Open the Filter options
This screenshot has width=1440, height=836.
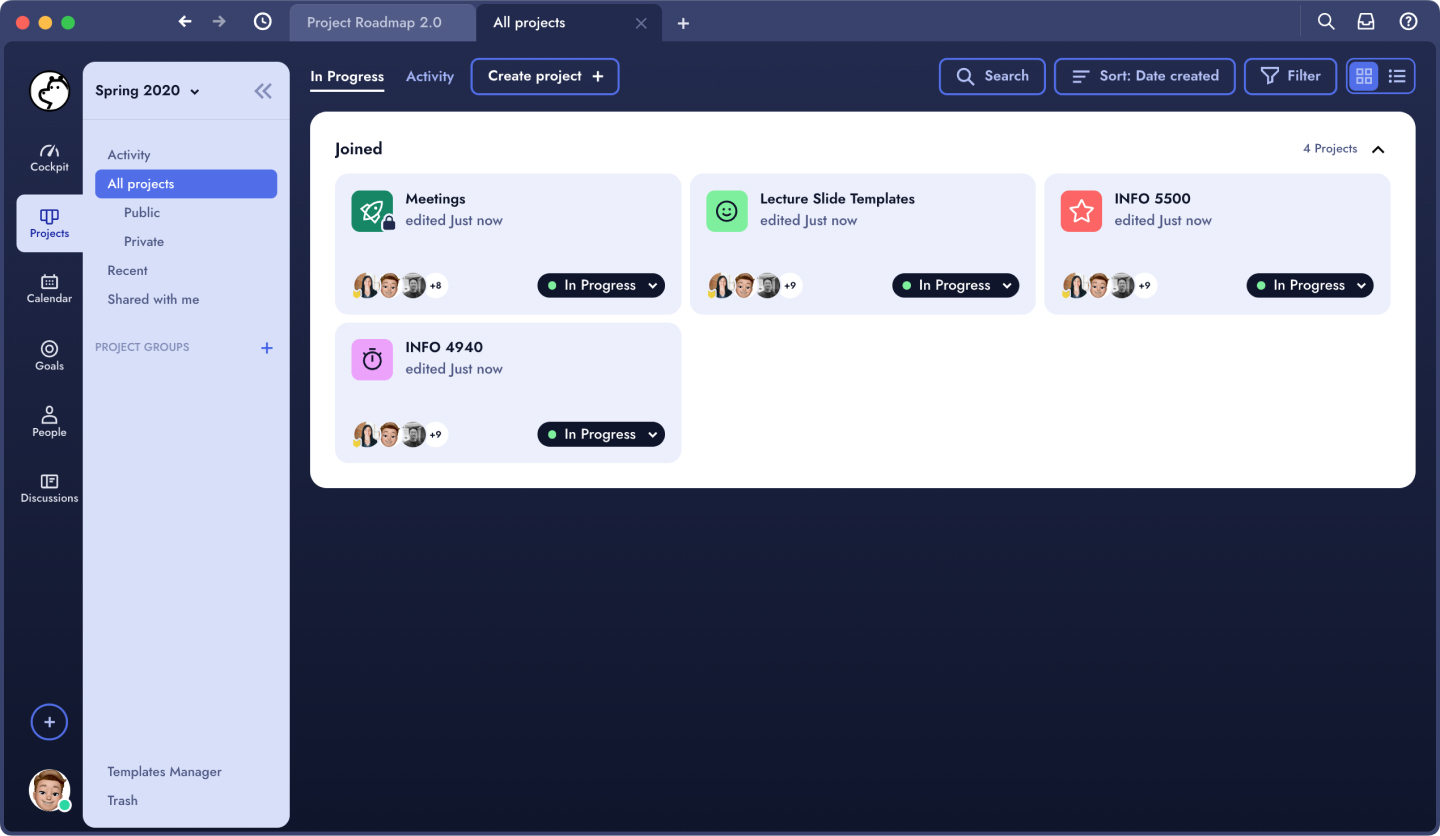(x=1290, y=76)
